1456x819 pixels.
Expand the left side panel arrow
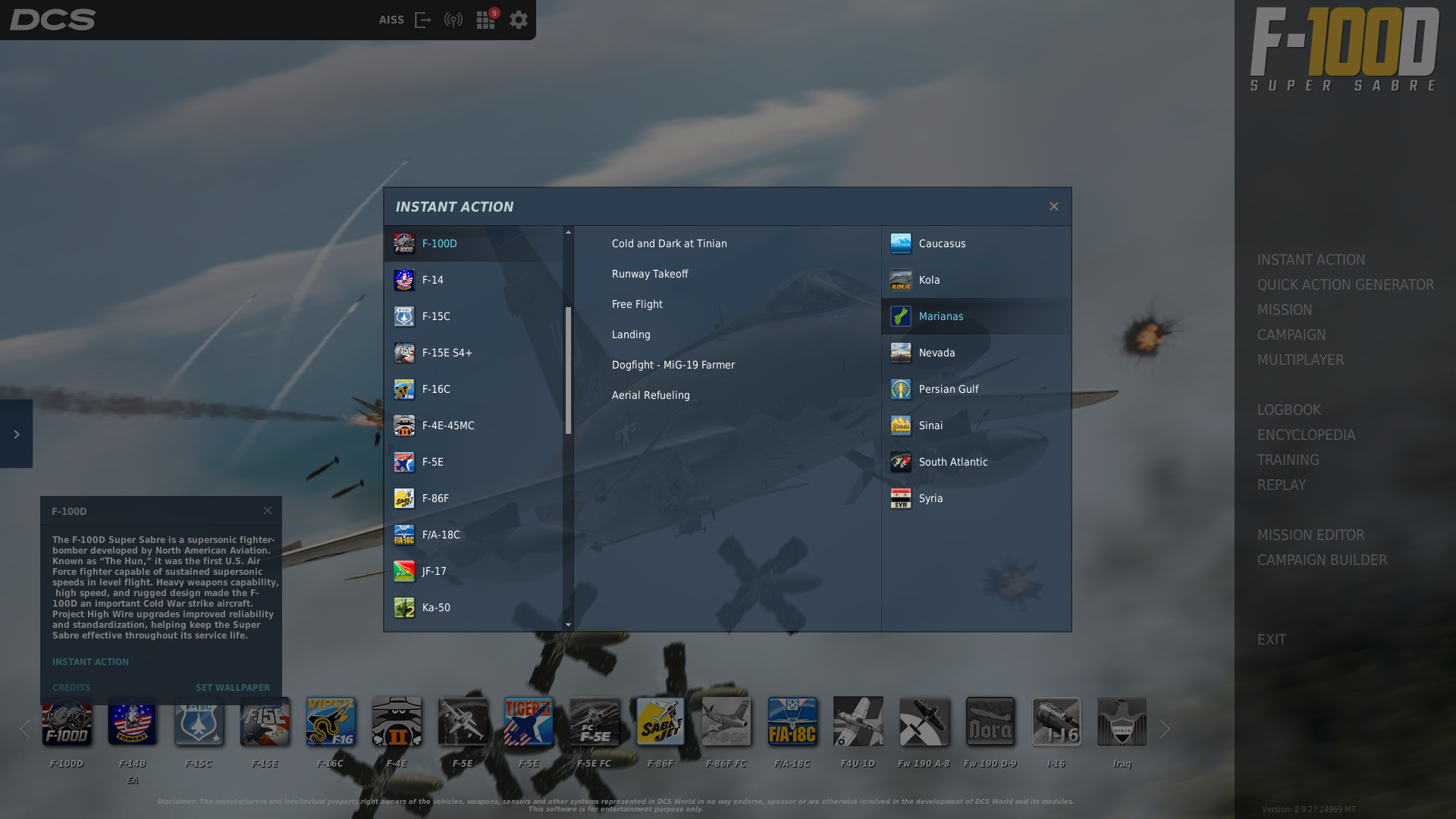16,434
